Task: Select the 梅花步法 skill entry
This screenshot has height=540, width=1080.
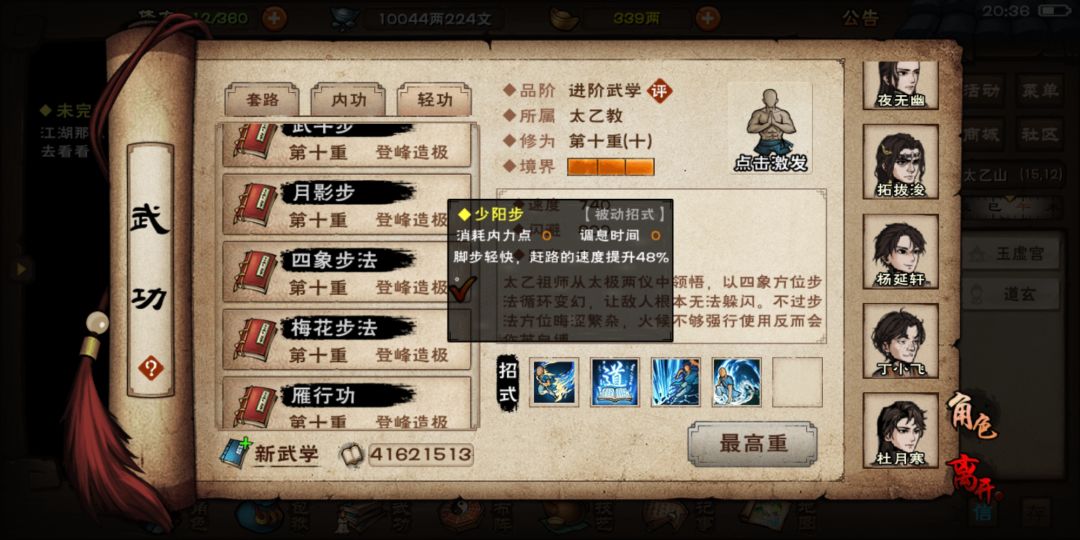Action: coord(347,340)
